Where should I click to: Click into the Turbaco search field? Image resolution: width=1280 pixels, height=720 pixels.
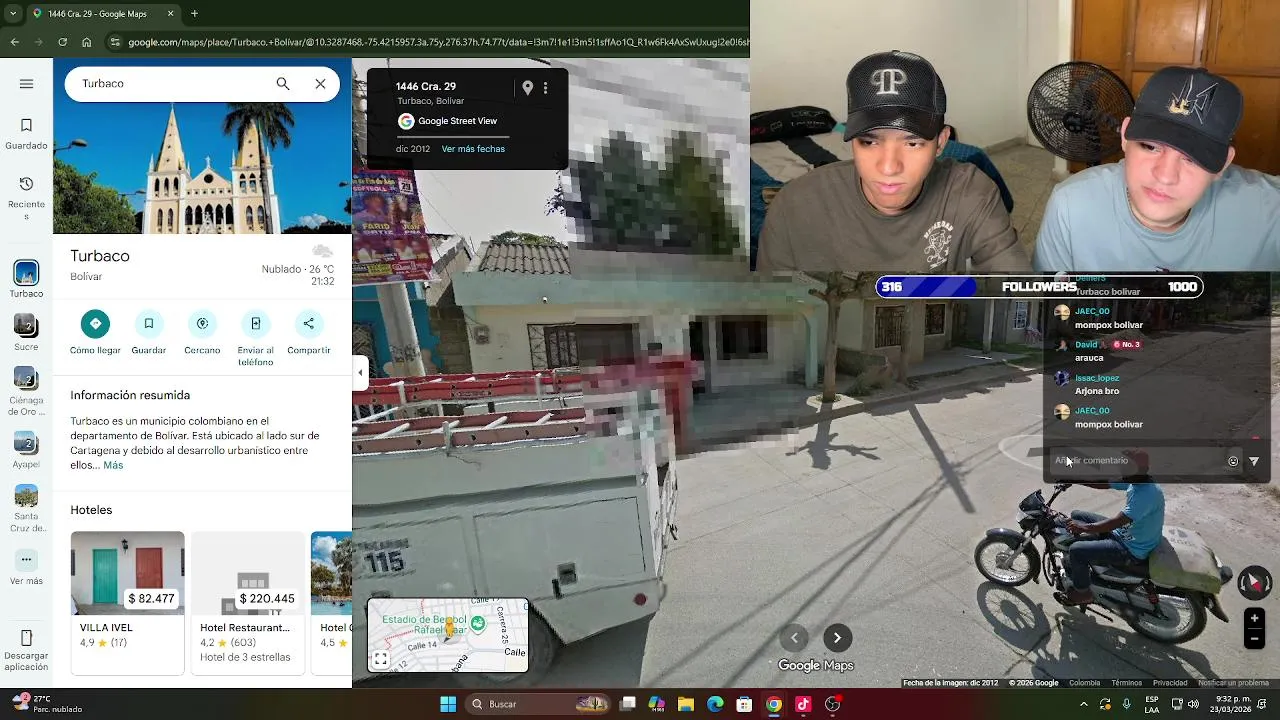(170, 84)
